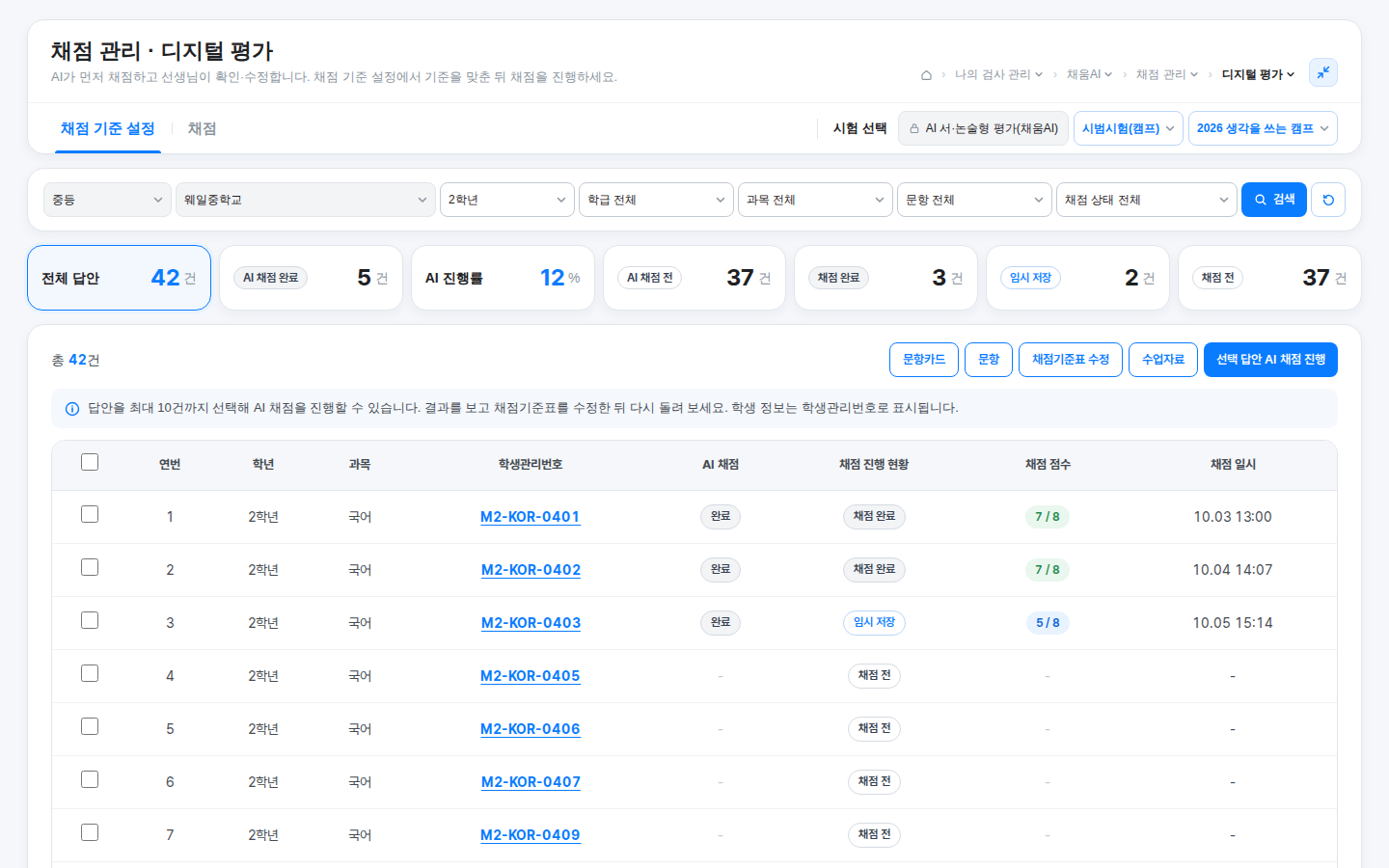The image size is (1389, 868).
Task: Click the 검색 search button
Action: pyautogui.click(x=1274, y=200)
